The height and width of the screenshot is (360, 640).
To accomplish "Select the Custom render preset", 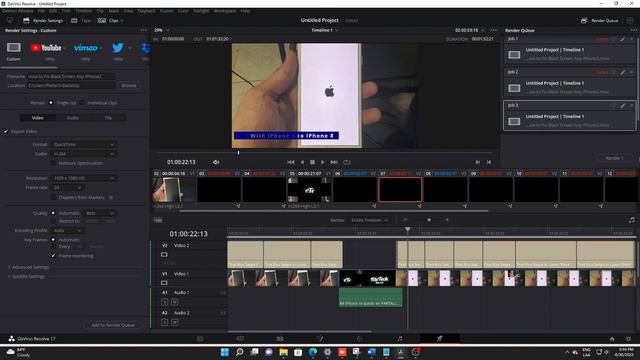I will [13, 48].
